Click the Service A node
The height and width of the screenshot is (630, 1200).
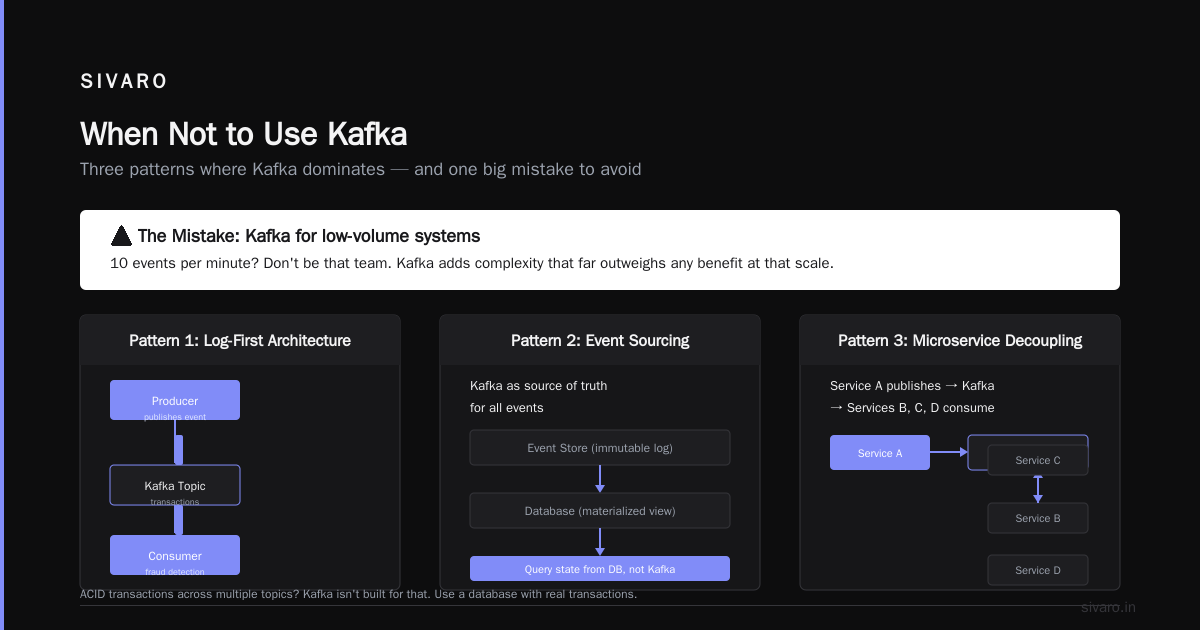(x=880, y=453)
